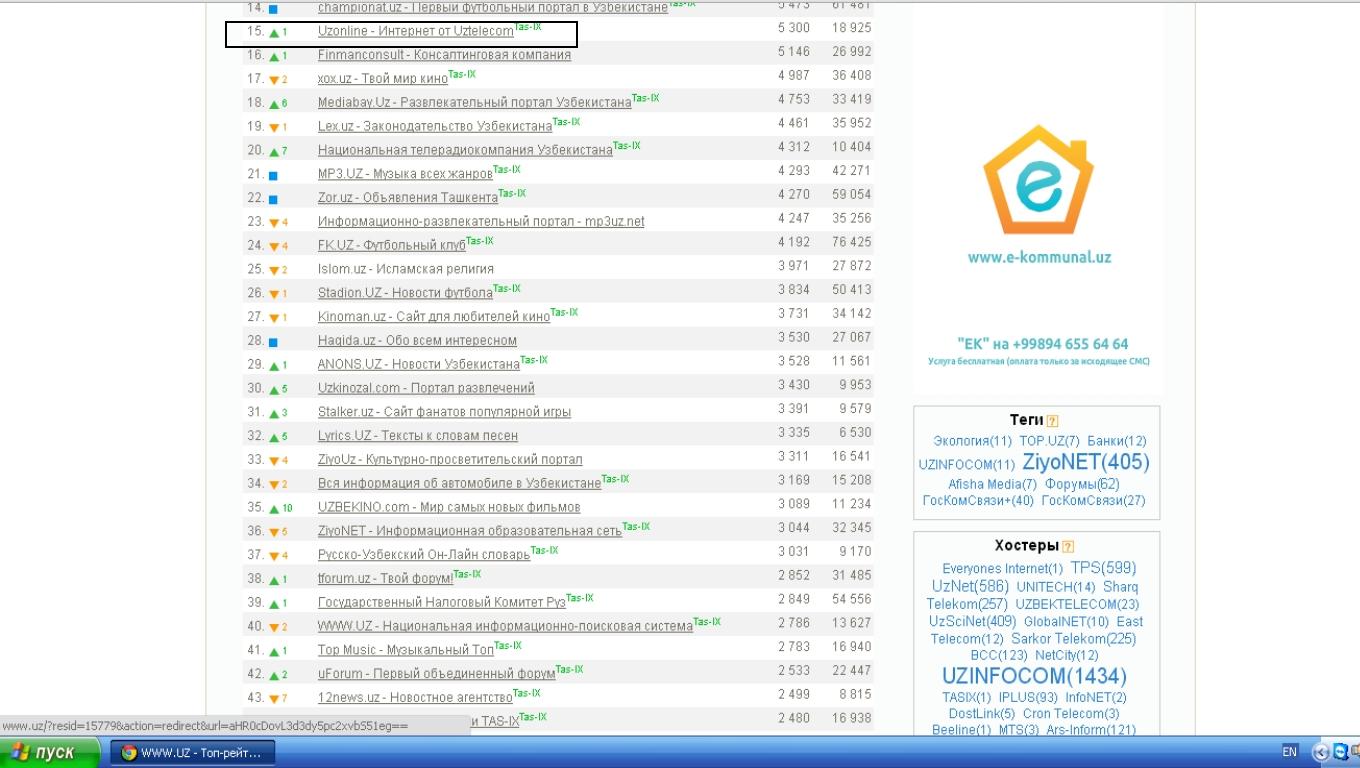Click Islom.uz - Исламская религия entry
This screenshot has height=768, width=1360.
[x=406, y=269]
